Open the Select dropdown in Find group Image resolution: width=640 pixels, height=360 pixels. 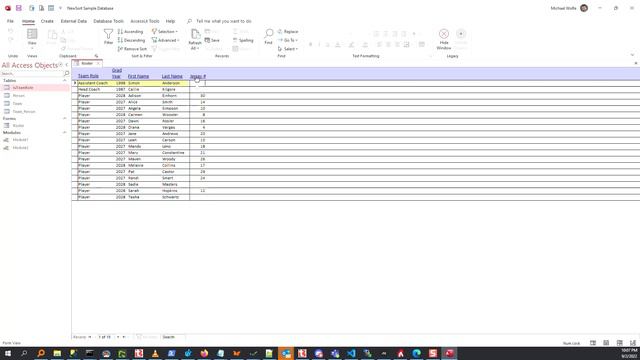pyautogui.click(x=288, y=49)
